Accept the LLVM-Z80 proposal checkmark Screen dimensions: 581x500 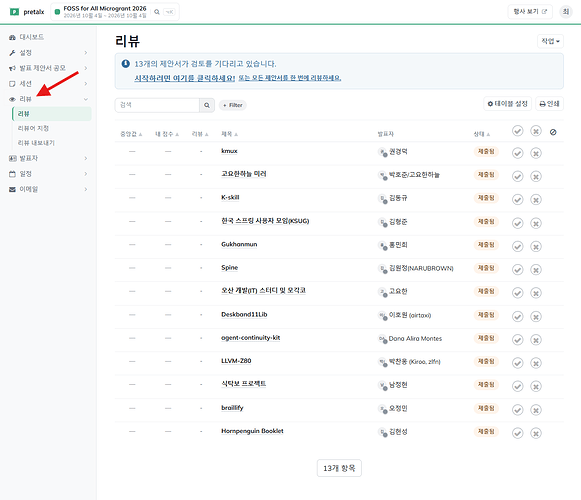tap(517, 363)
